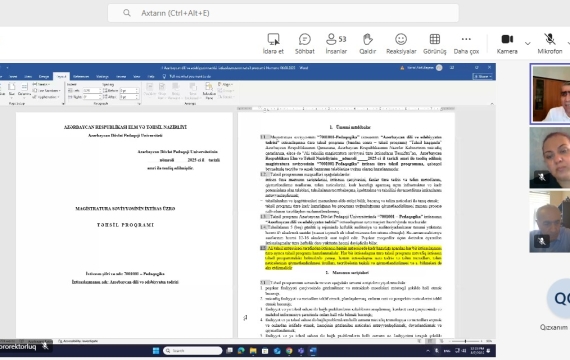The width and height of the screenshot is (570, 360).
Task: Open the Mailings ribbon tab
Action: (x=102, y=76)
